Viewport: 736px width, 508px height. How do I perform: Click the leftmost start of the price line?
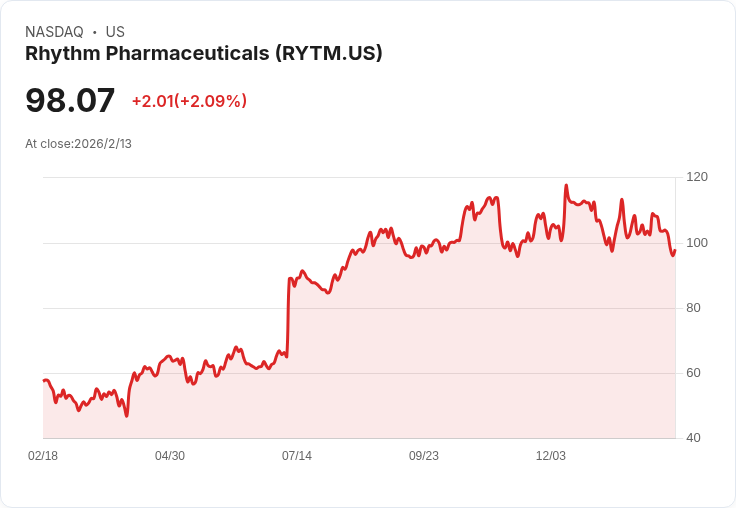click(x=44, y=380)
